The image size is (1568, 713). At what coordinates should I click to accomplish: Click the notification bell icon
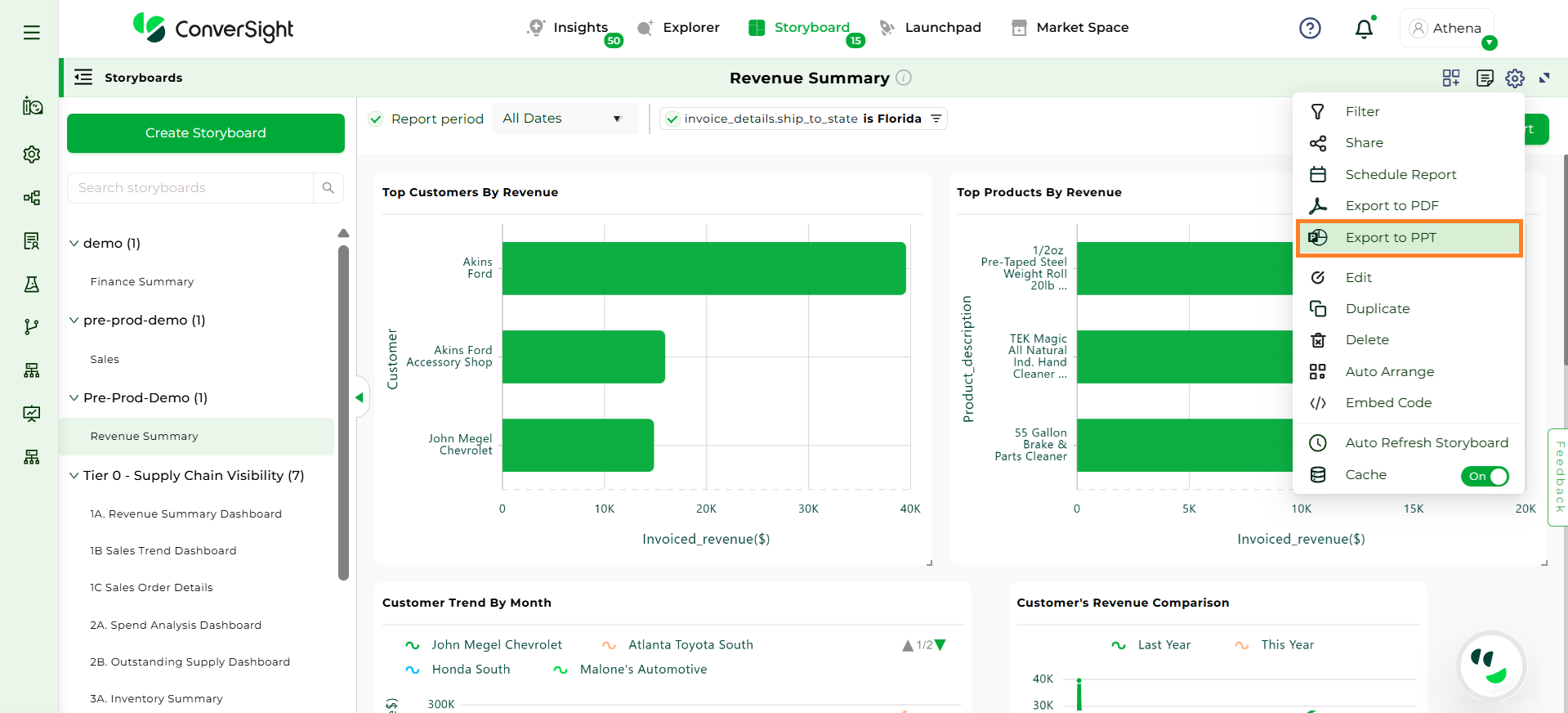coord(1364,29)
